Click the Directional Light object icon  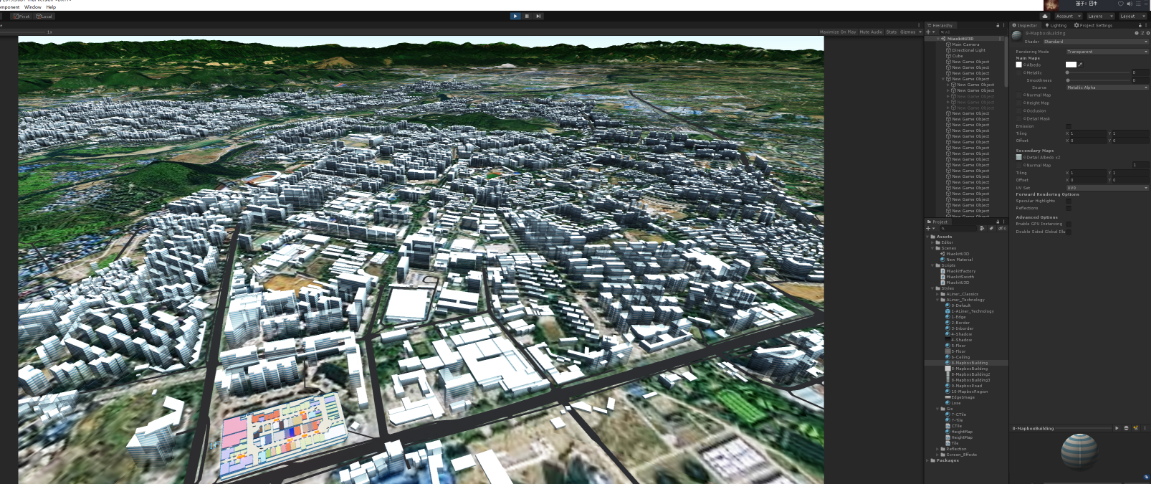click(947, 50)
